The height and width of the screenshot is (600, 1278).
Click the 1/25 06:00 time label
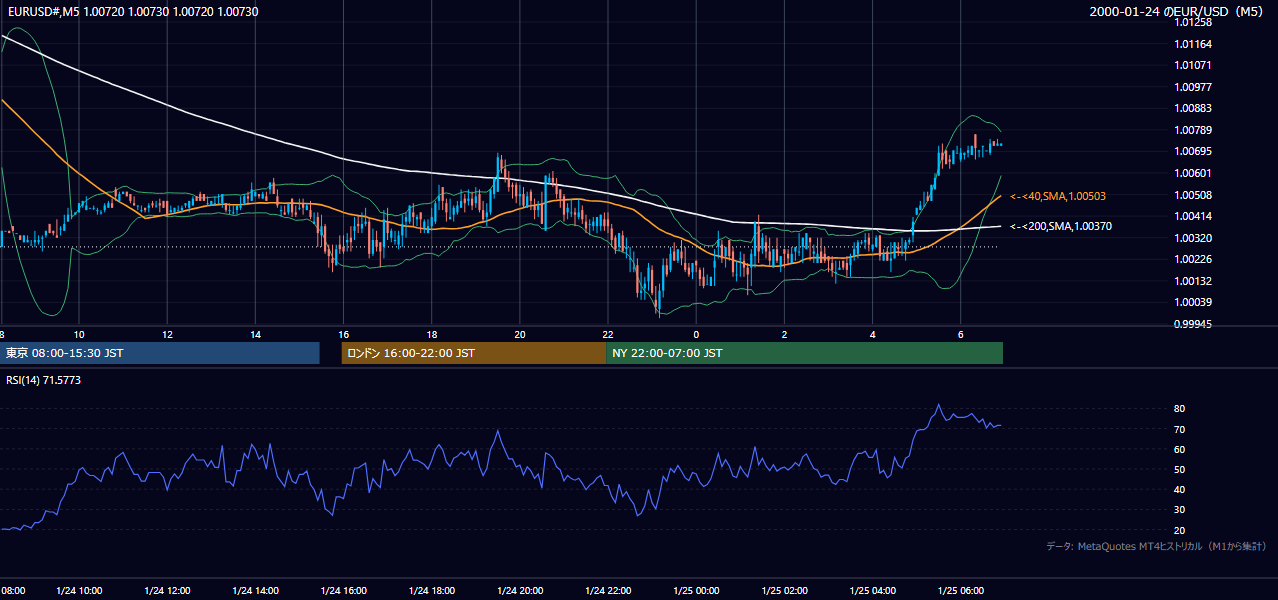pos(961,590)
